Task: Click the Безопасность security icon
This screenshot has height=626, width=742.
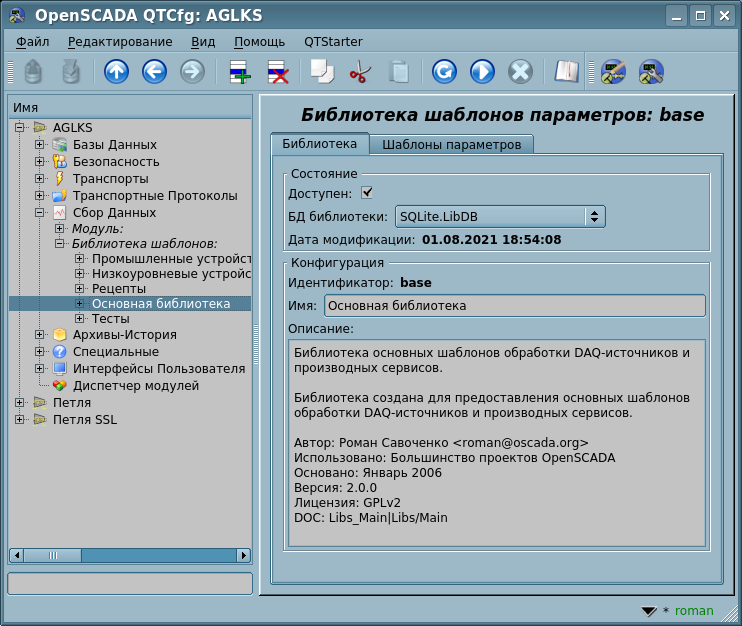Action: (x=60, y=162)
